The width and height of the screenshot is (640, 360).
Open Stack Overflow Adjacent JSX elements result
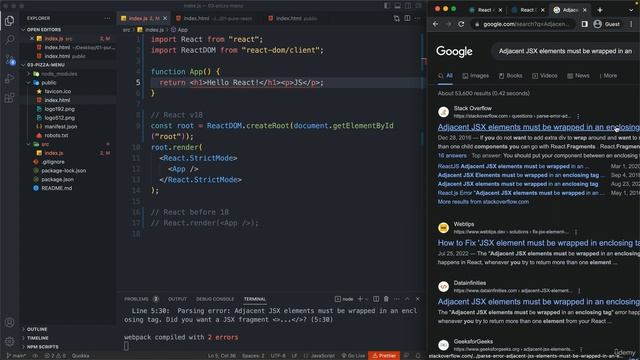pos(538,127)
